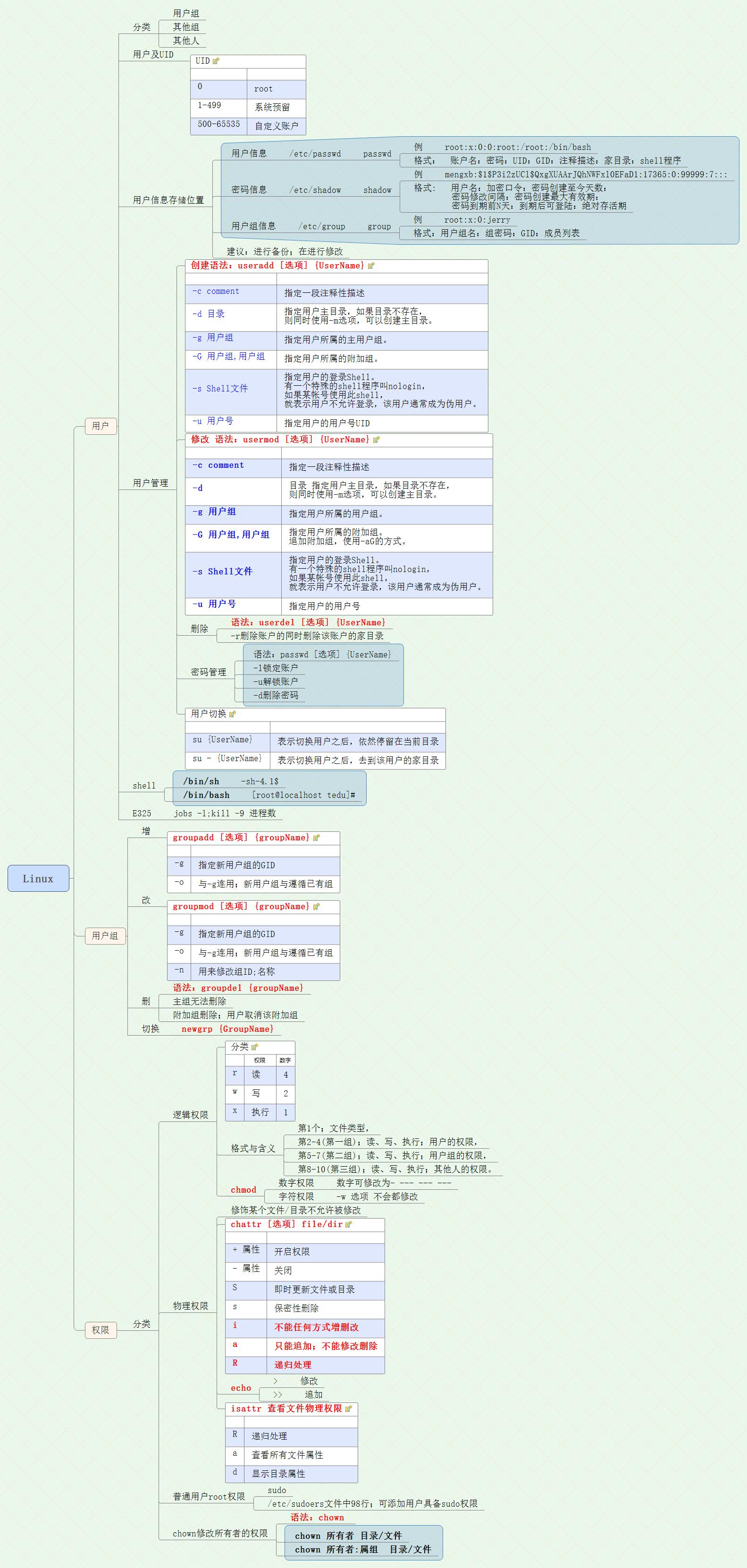Select the 用户及UID node
Screen dimensions: 747x1568
(x=153, y=54)
